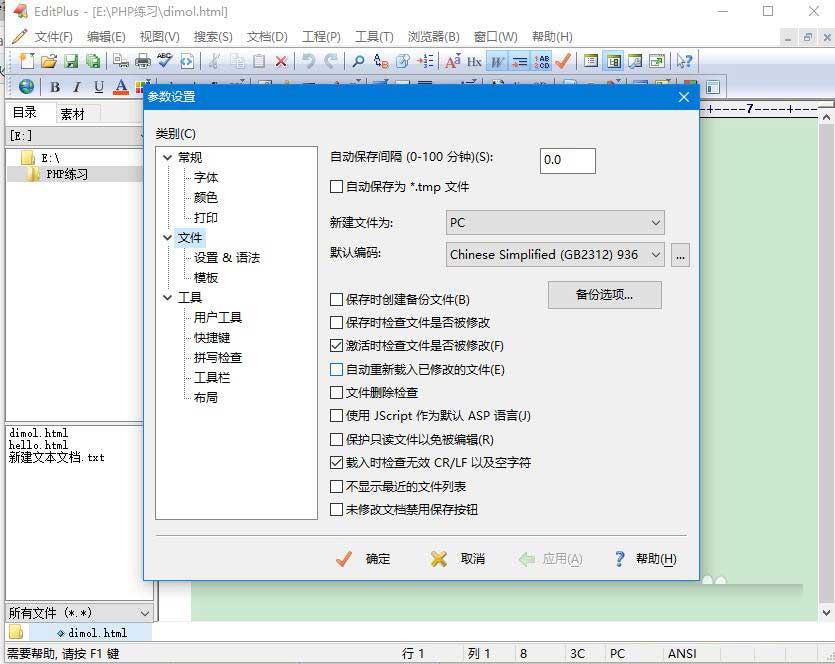This screenshot has width=835, height=664.
Task: Switch to the 目录 tab
Action: (x=25, y=113)
